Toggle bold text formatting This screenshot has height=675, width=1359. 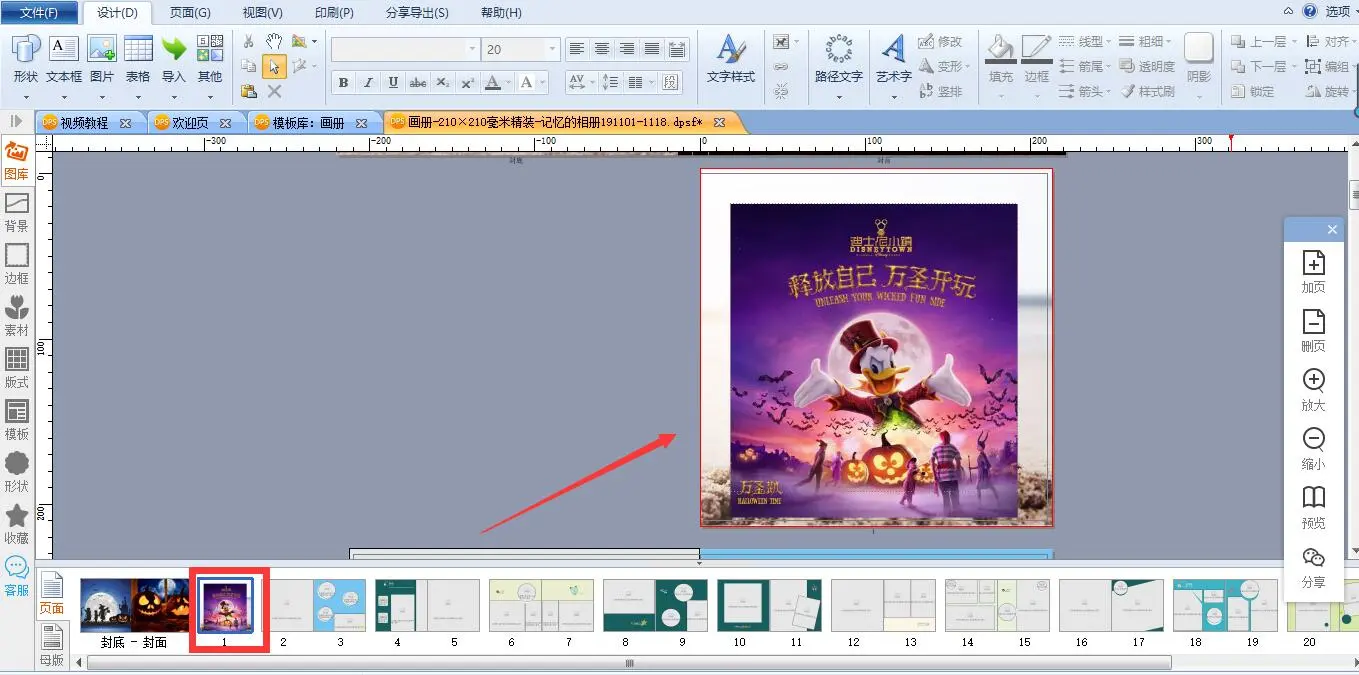343,82
